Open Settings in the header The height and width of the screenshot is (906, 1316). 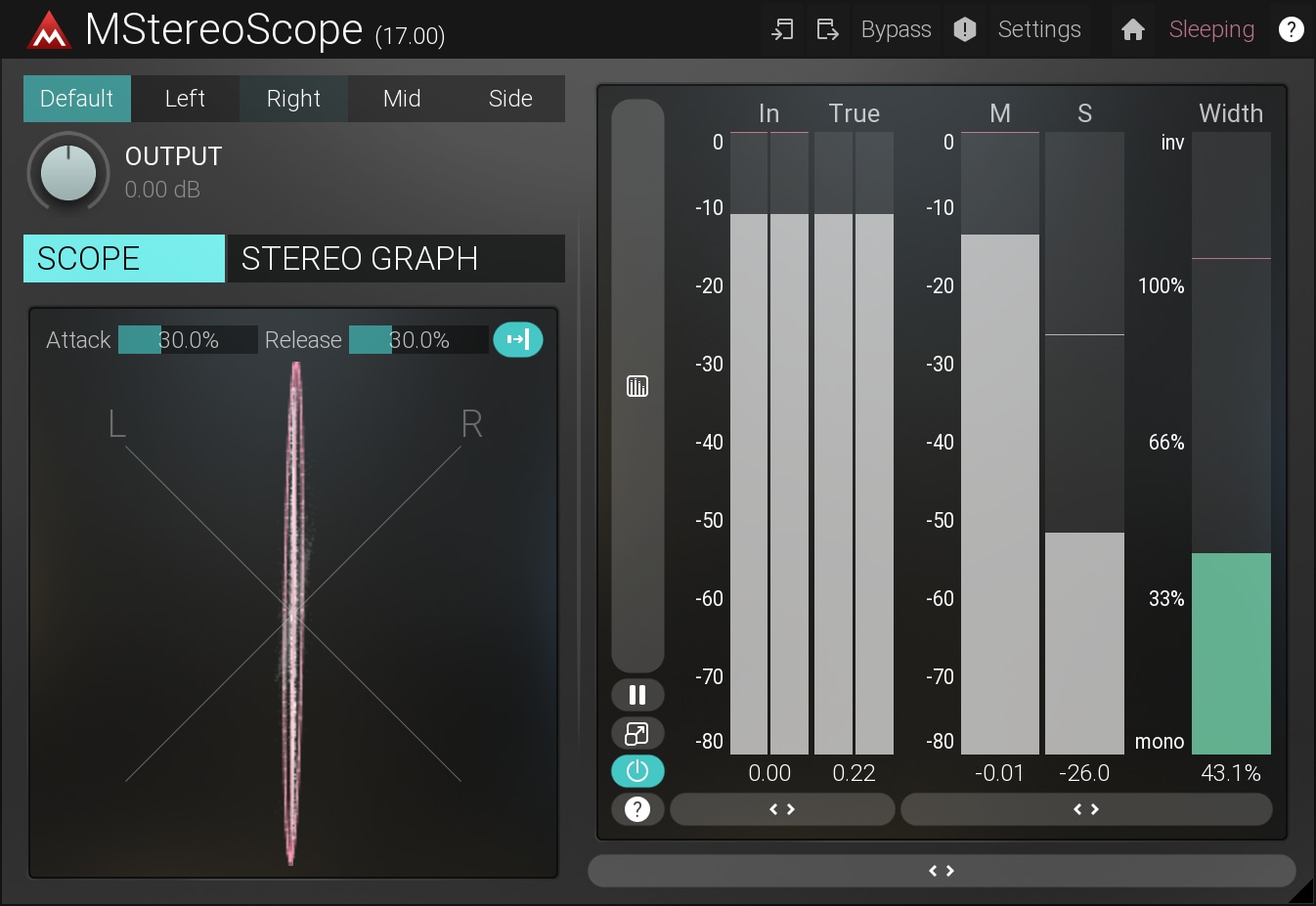click(1039, 29)
